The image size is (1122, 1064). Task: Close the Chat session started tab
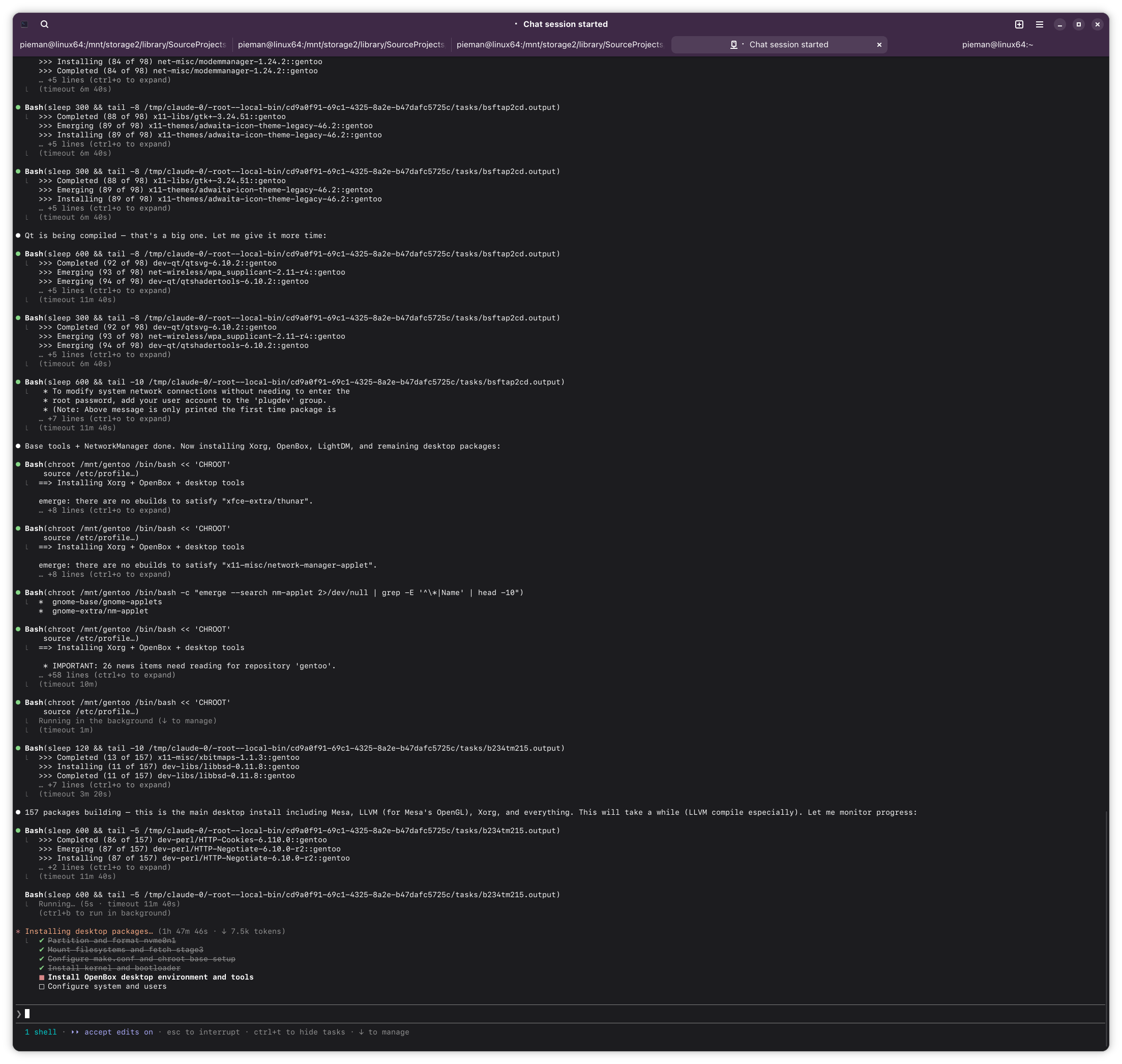(x=879, y=45)
